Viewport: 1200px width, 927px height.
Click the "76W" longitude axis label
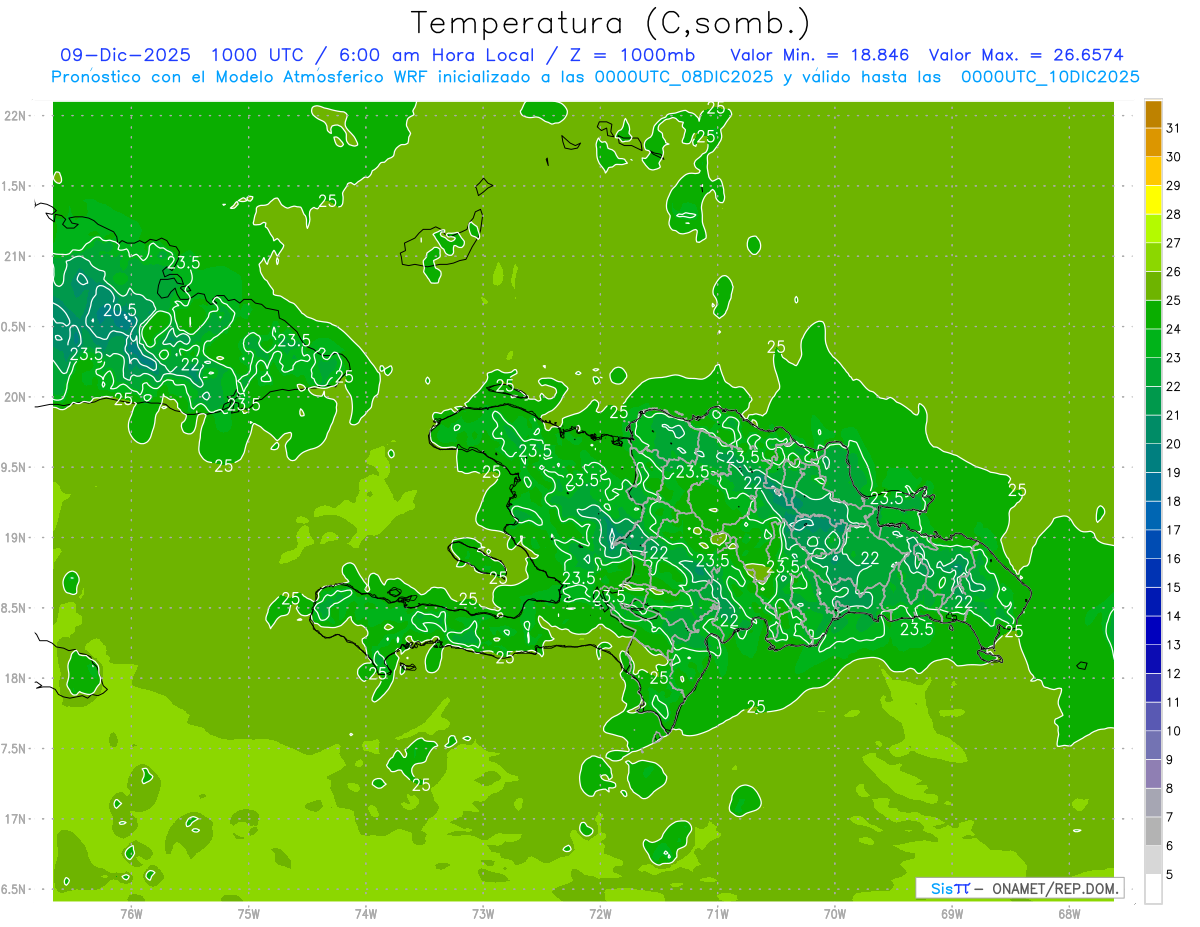pos(131,914)
